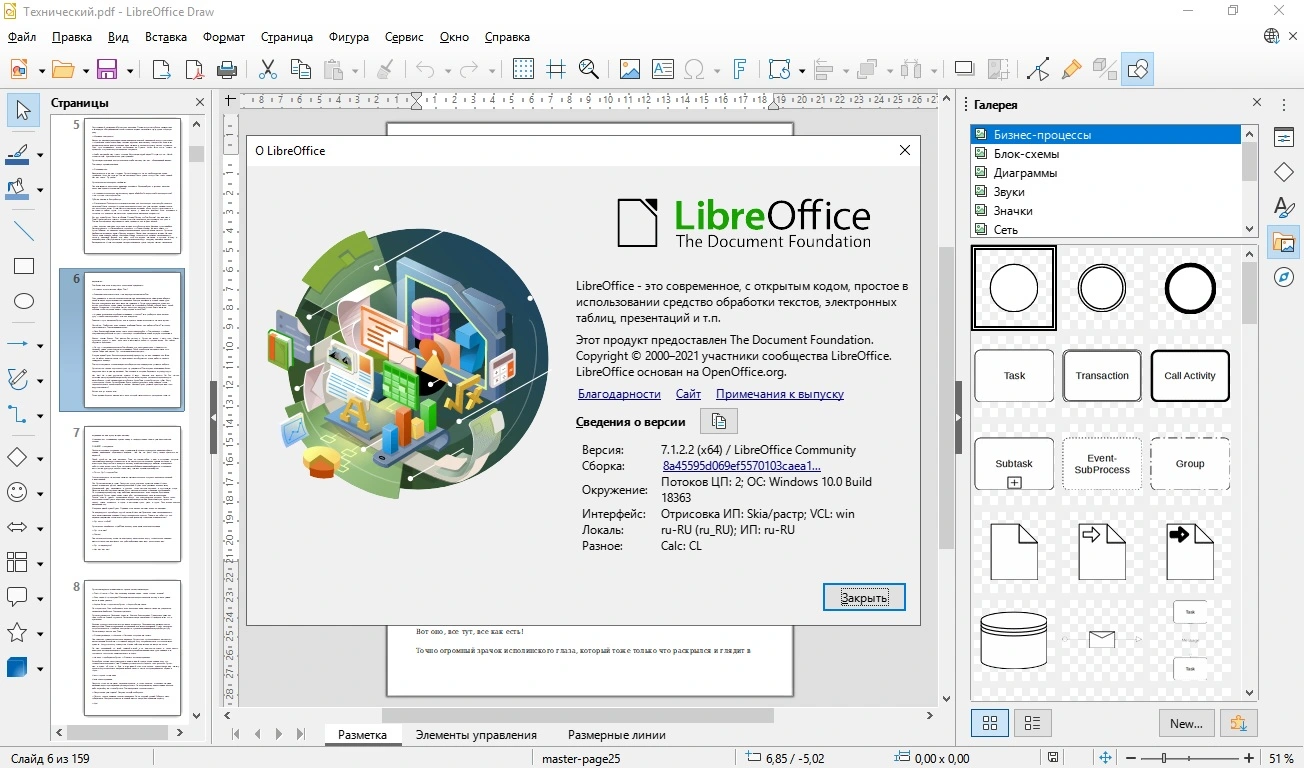Expand Block Arrows dropdown arrow
The image size is (1304, 768).
40,527
